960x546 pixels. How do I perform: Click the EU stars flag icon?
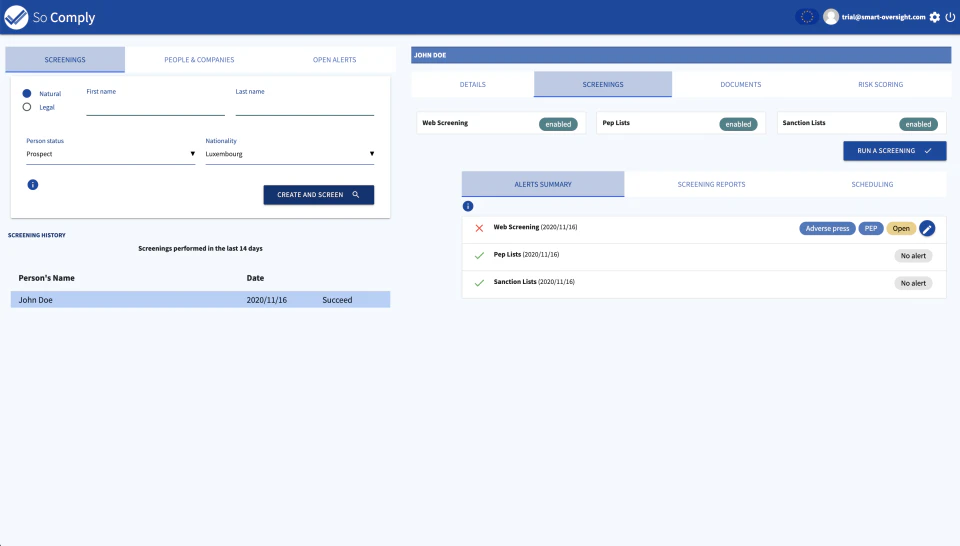tap(807, 17)
